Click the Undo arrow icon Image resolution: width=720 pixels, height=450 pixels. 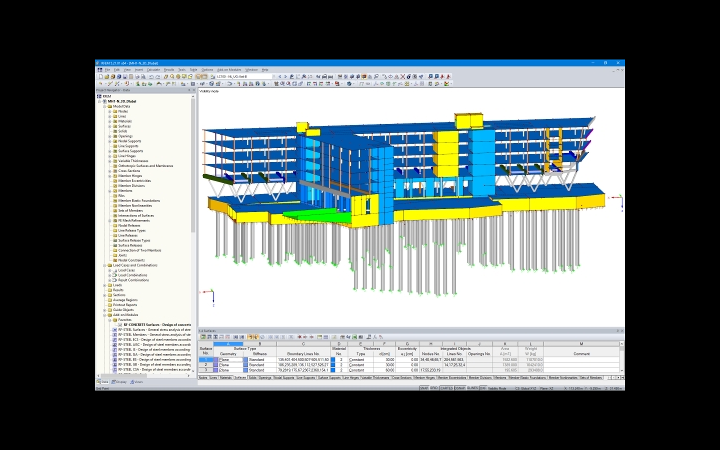(151, 77)
